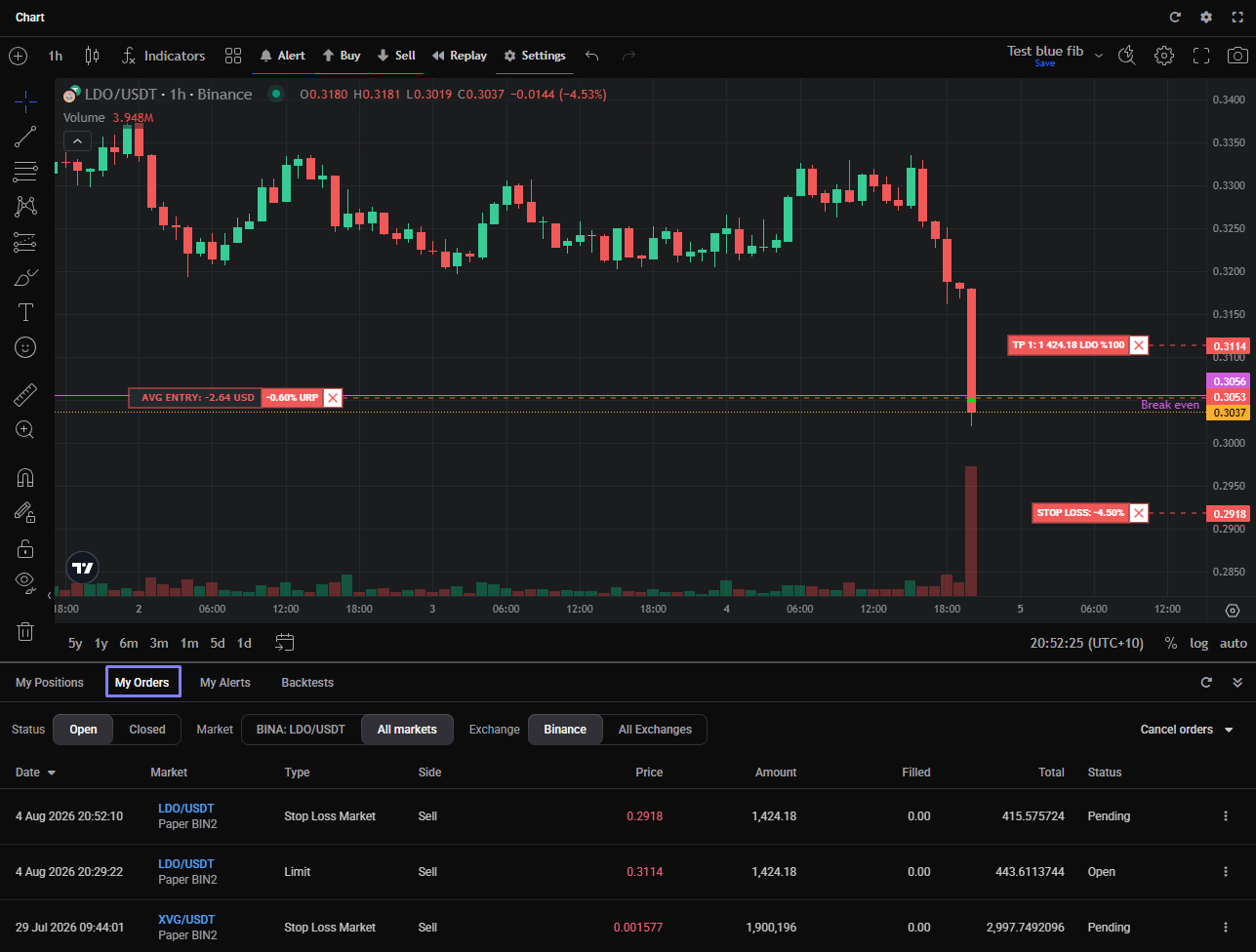Open the Test blue fib layout dropdown
Image resolution: width=1256 pixels, height=952 pixels.
point(1099,56)
